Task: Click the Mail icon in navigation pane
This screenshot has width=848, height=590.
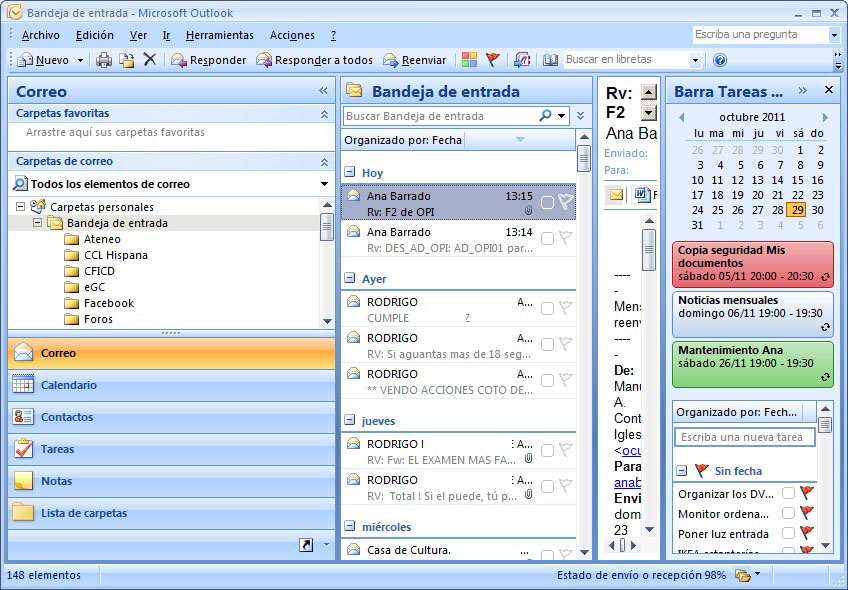Action: (x=23, y=353)
